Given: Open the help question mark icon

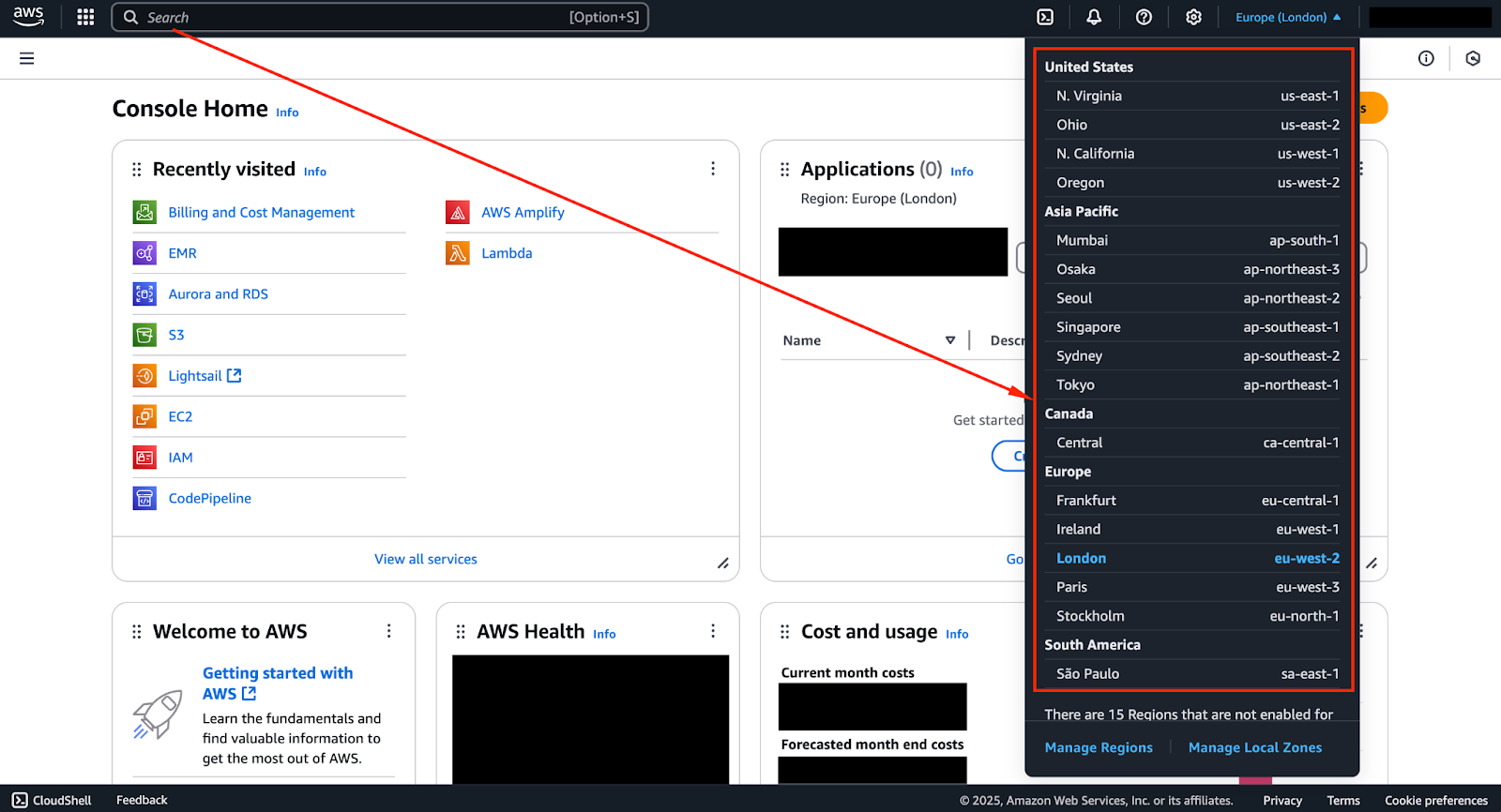Looking at the screenshot, I should [x=1144, y=17].
